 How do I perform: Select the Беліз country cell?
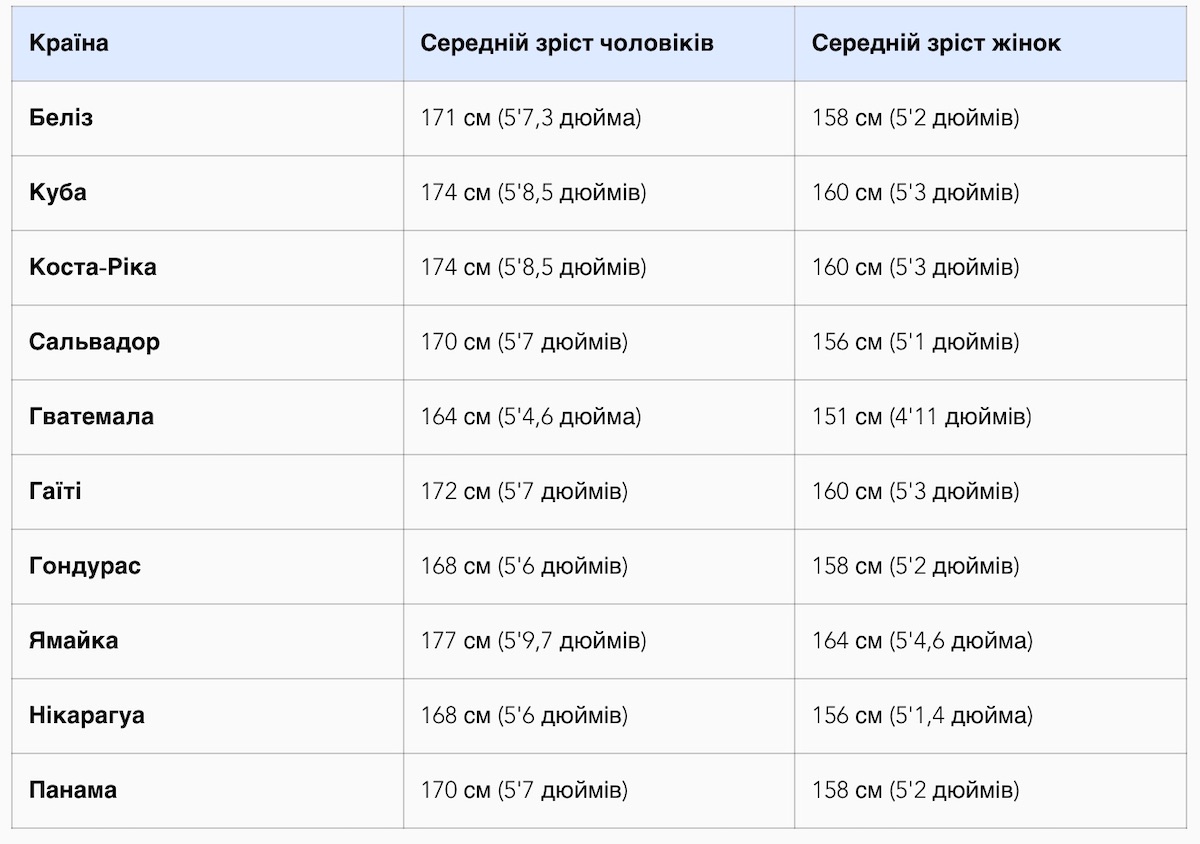pyautogui.click(x=61, y=118)
